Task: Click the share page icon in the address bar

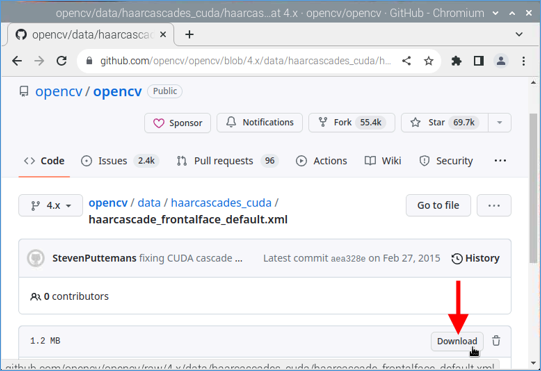Action: (406, 61)
